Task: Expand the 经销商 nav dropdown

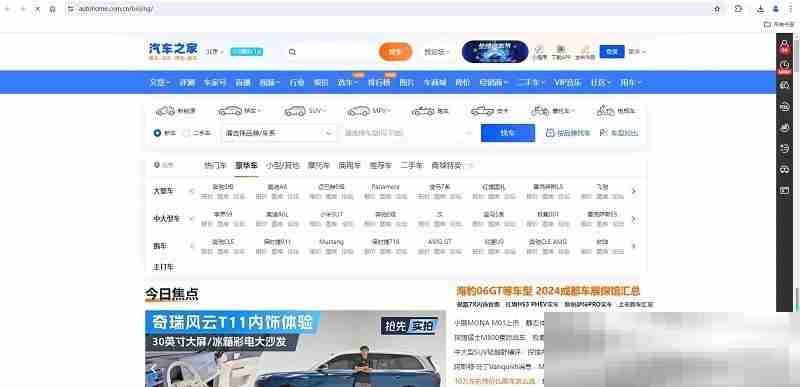Action: (493, 83)
